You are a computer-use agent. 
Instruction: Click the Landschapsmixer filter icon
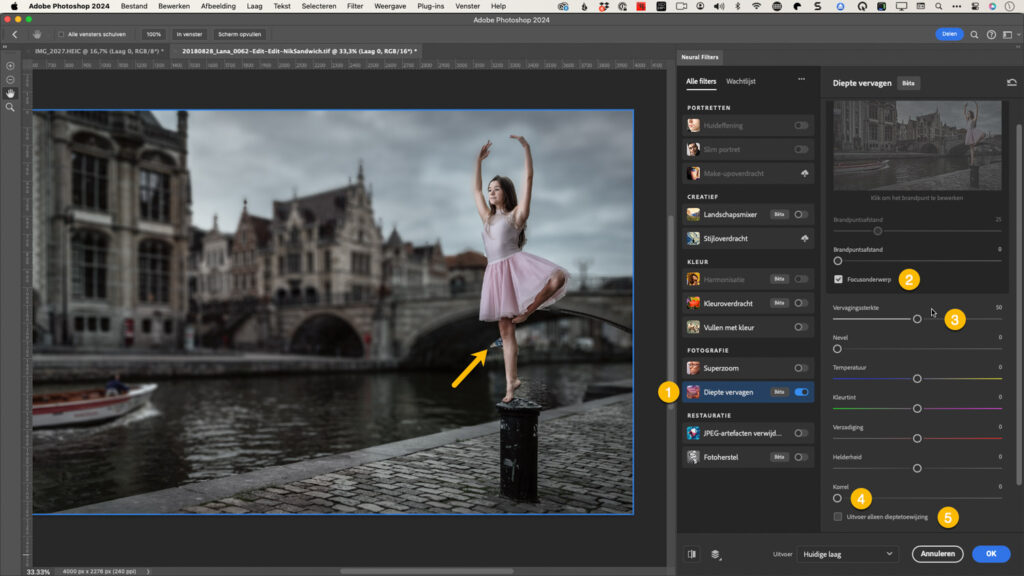click(693, 214)
